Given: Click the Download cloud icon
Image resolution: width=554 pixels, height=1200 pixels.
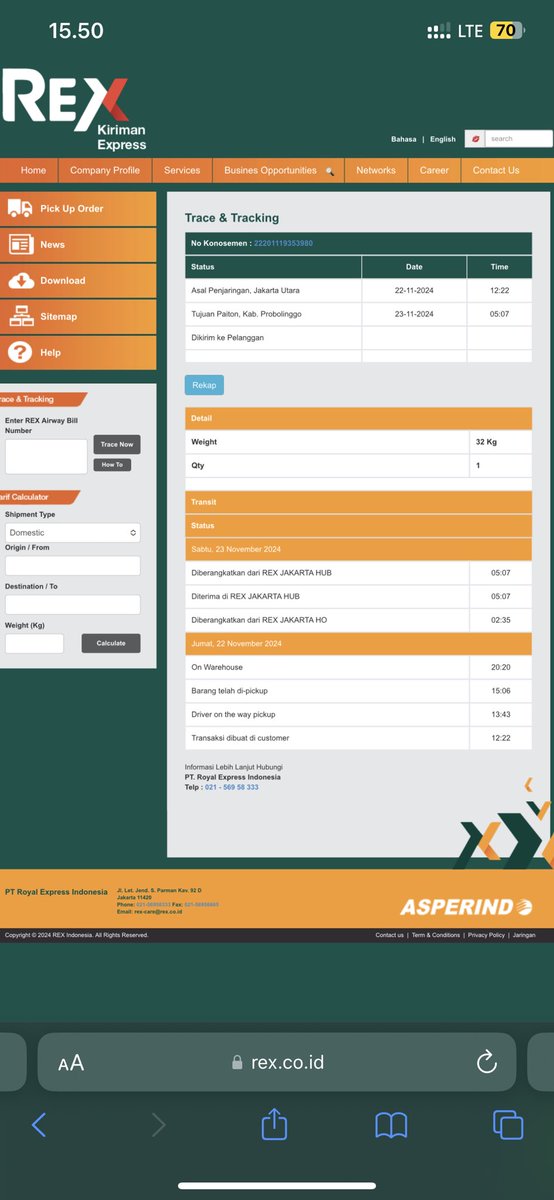Looking at the screenshot, I should (x=20, y=280).
